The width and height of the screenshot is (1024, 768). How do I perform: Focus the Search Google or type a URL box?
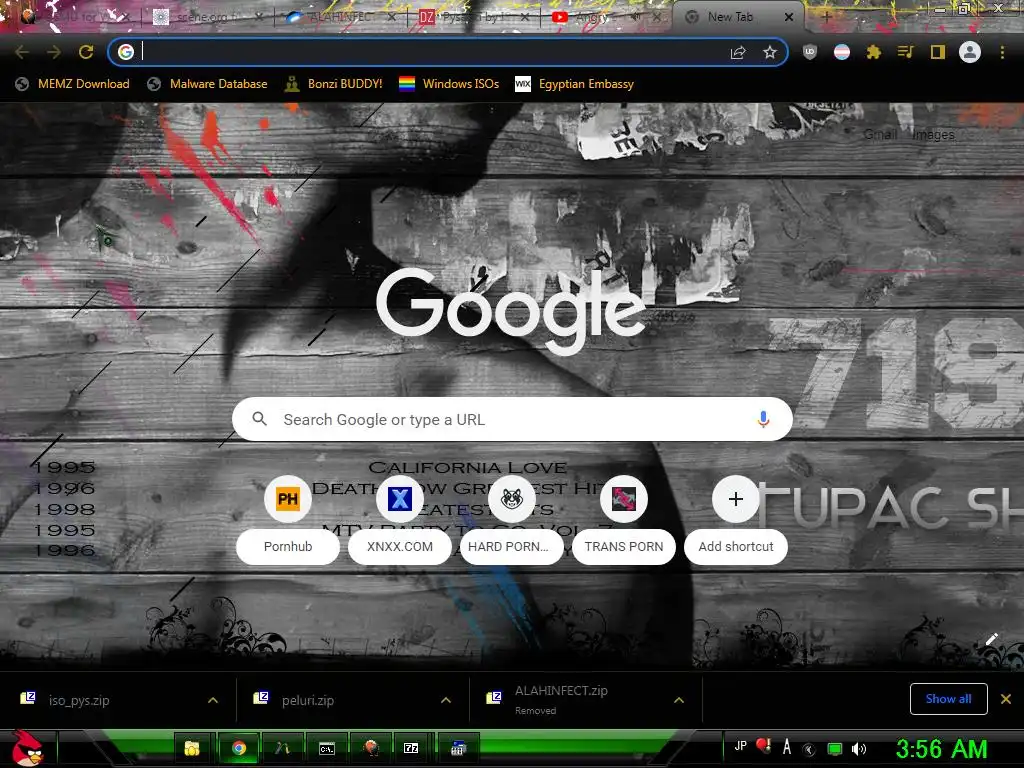click(512, 419)
